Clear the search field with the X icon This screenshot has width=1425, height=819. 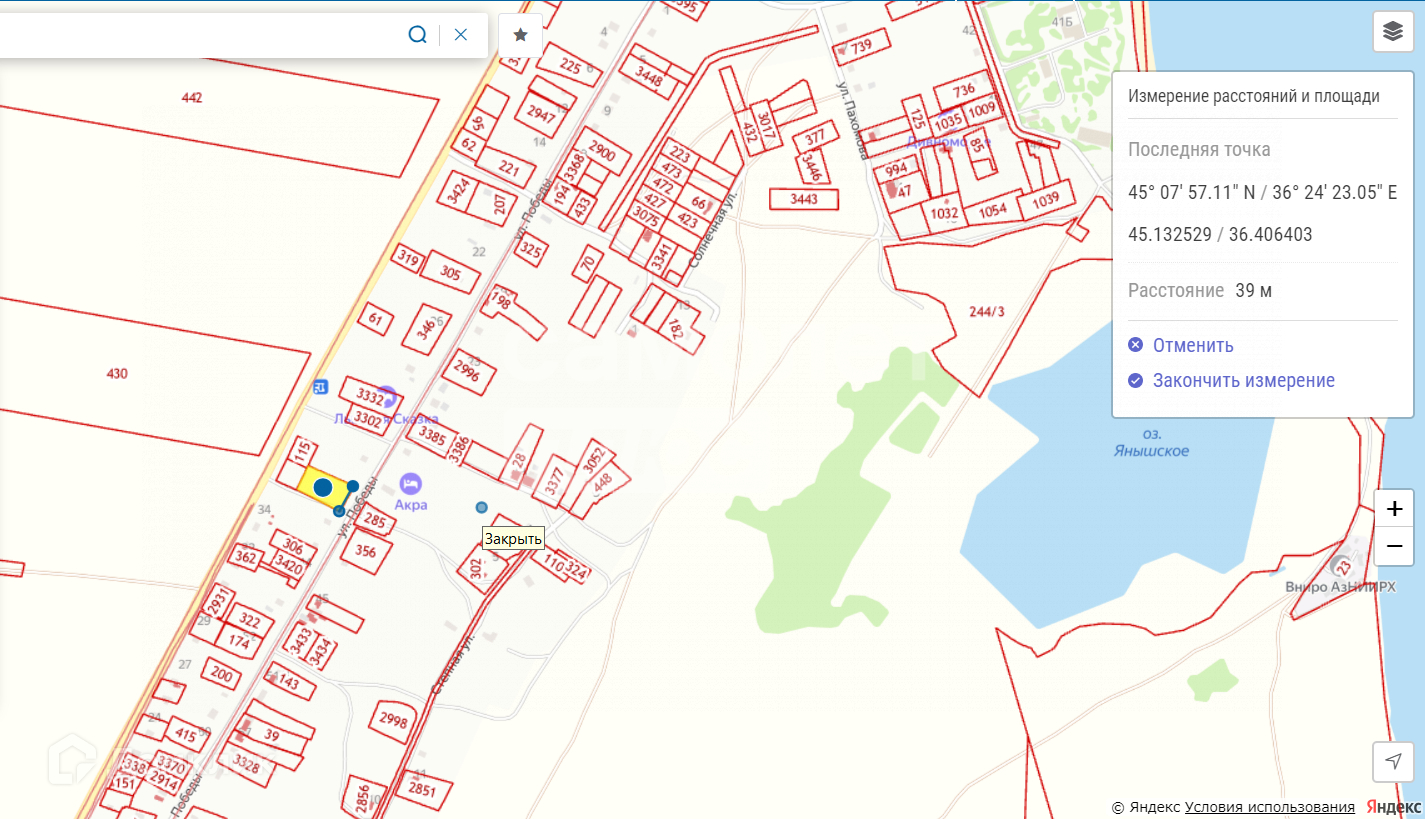[460, 34]
